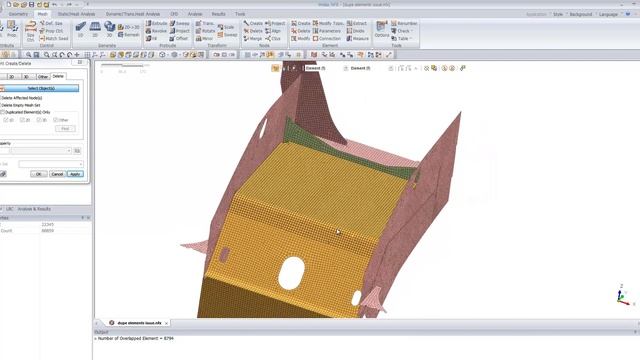Select the dupe elements issue.nfx document tab
This screenshot has width=640, height=360.
click(139, 323)
